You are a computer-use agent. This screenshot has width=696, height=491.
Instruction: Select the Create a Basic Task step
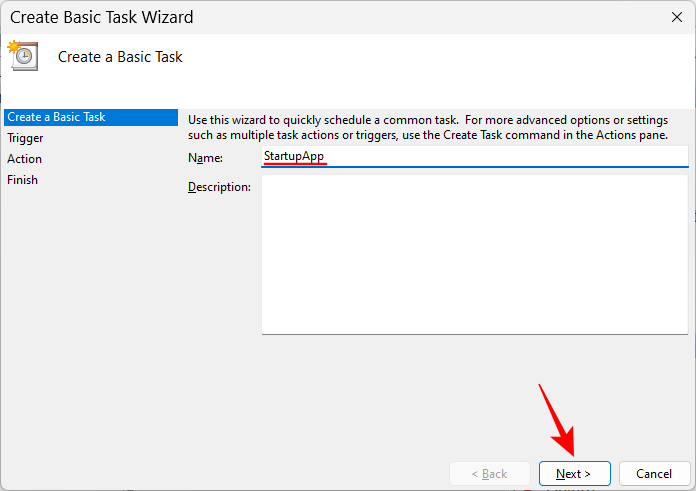coord(57,117)
